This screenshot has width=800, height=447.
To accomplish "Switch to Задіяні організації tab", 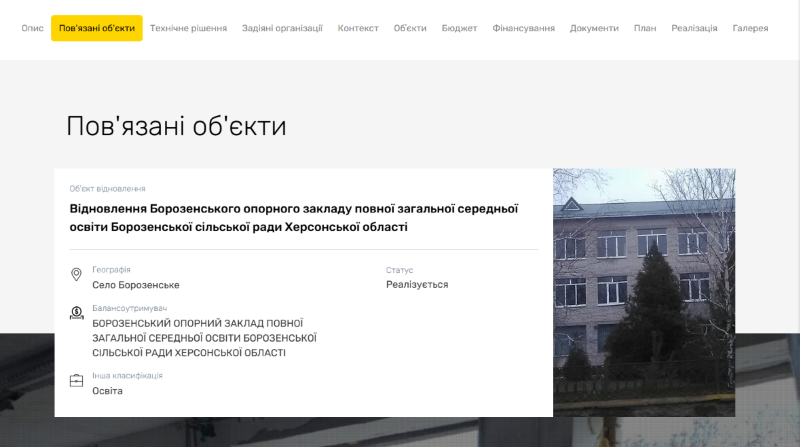I will (x=282, y=28).
